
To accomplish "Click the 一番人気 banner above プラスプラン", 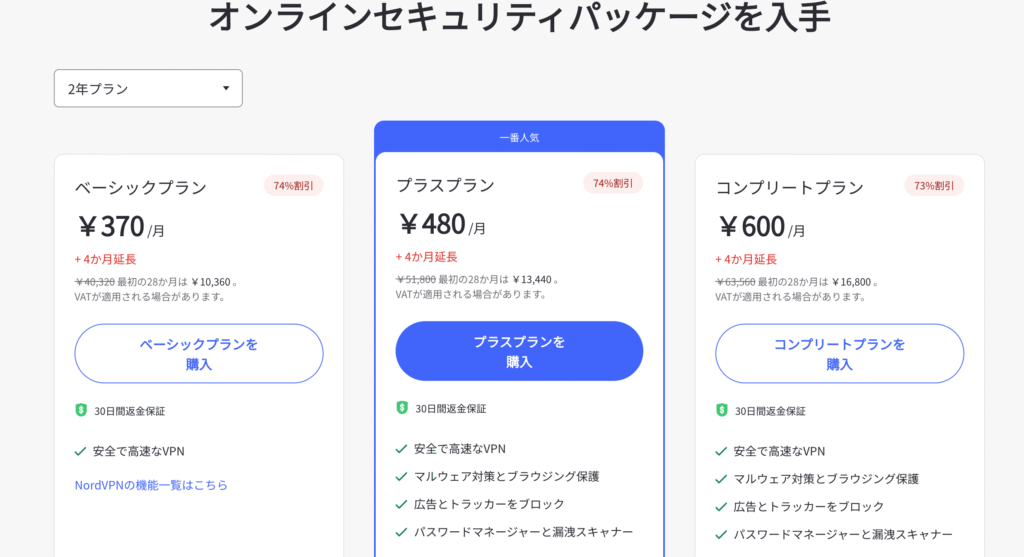I will 519,137.
